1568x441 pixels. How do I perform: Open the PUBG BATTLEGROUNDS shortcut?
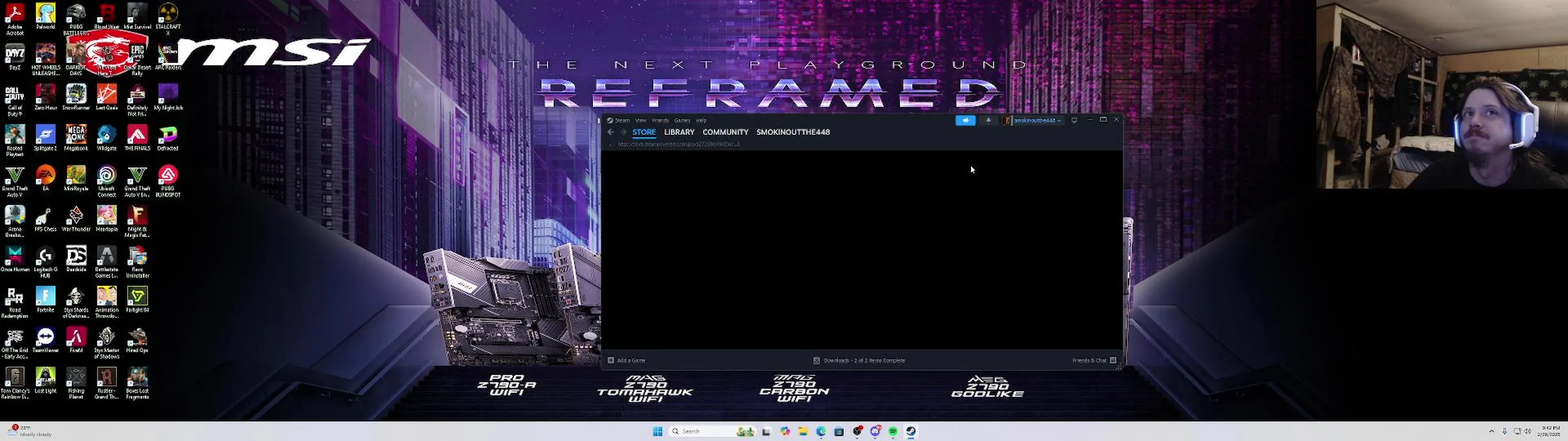76,18
